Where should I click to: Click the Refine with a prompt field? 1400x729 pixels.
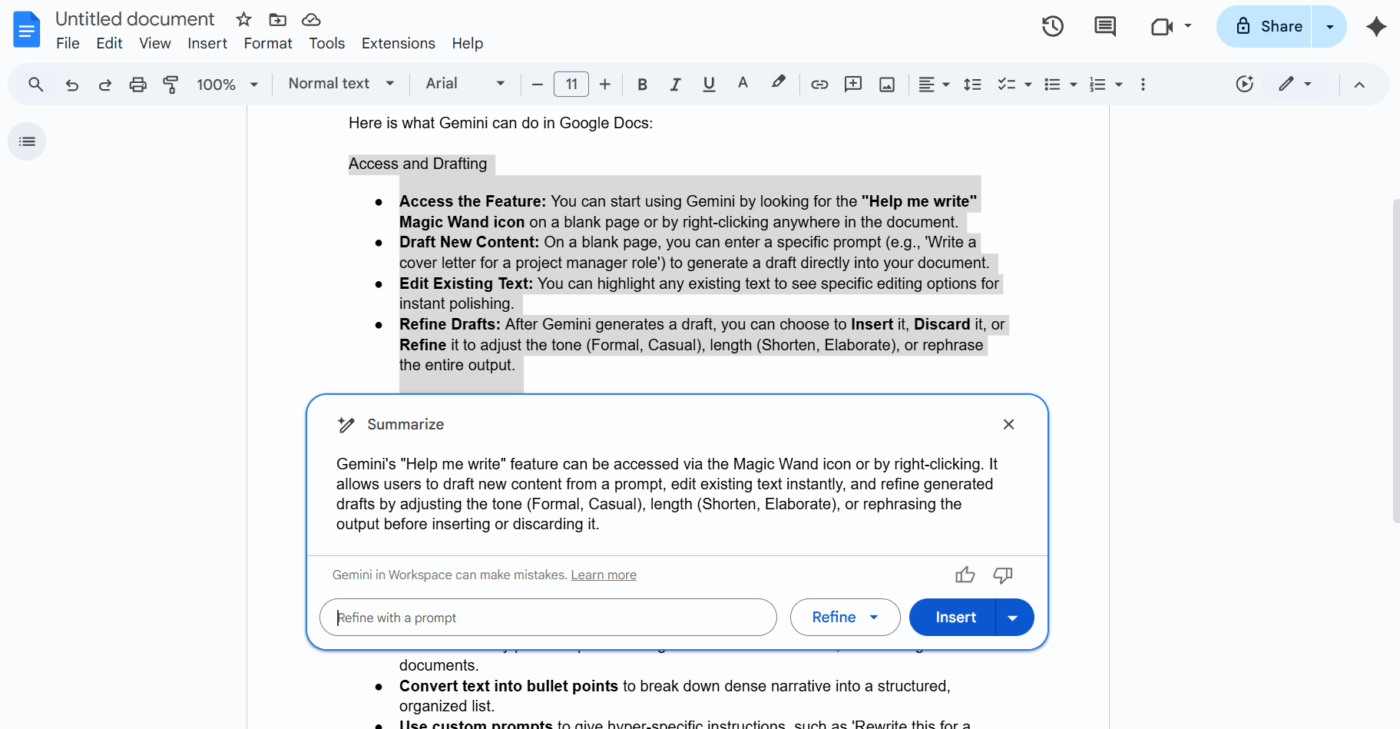point(548,618)
